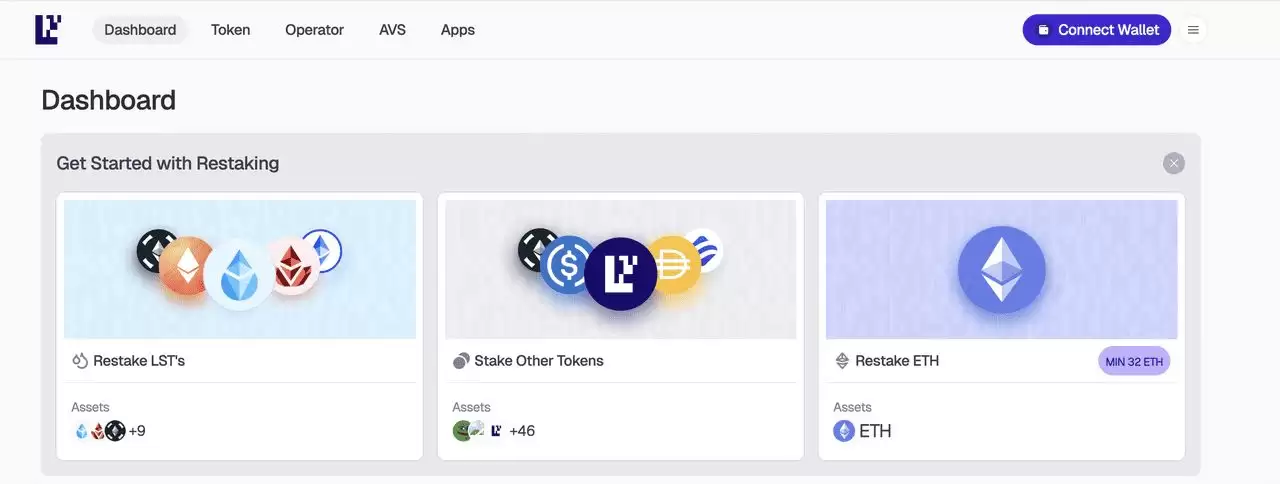Click the wallet icon in Connect Wallet
The width and height of the screenshot is (1280, 484).
pos(1043,30)
